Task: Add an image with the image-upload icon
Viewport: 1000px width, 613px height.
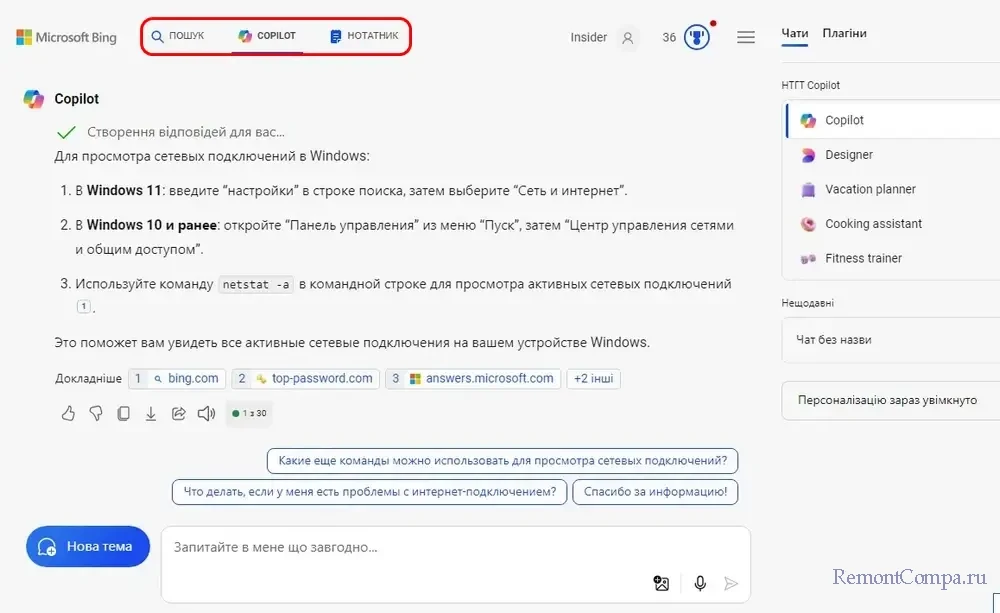Action: [x=661, y=583]
